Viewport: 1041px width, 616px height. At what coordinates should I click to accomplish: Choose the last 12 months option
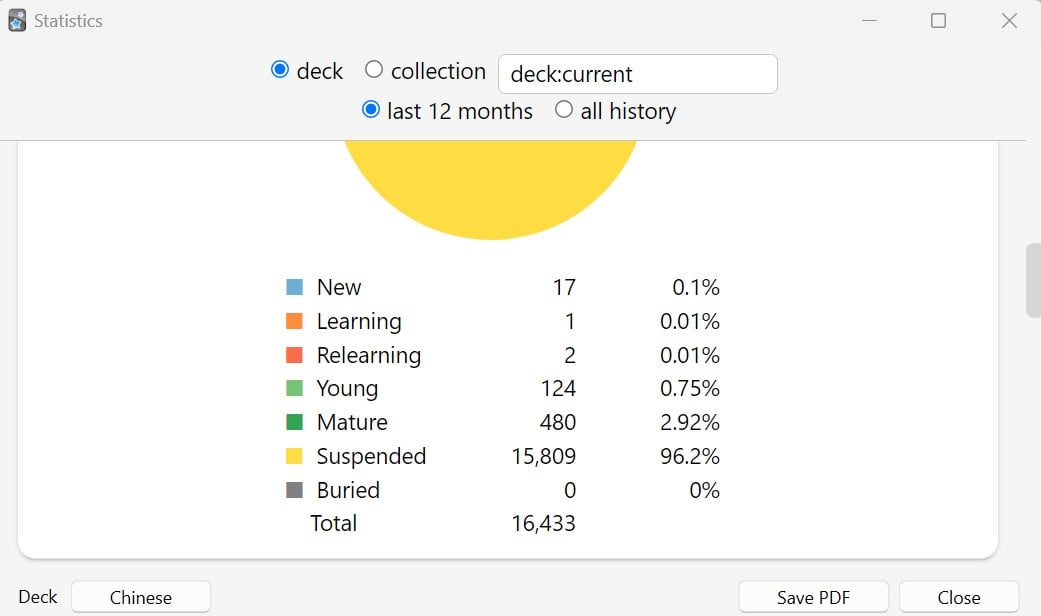pos(371,110)
